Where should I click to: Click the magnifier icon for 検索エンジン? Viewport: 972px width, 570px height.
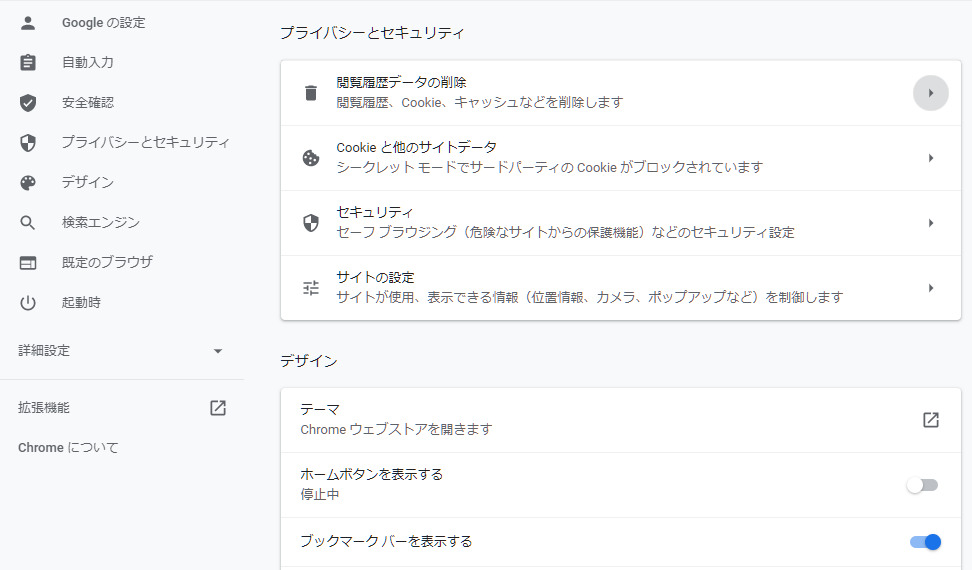[28, 222]
